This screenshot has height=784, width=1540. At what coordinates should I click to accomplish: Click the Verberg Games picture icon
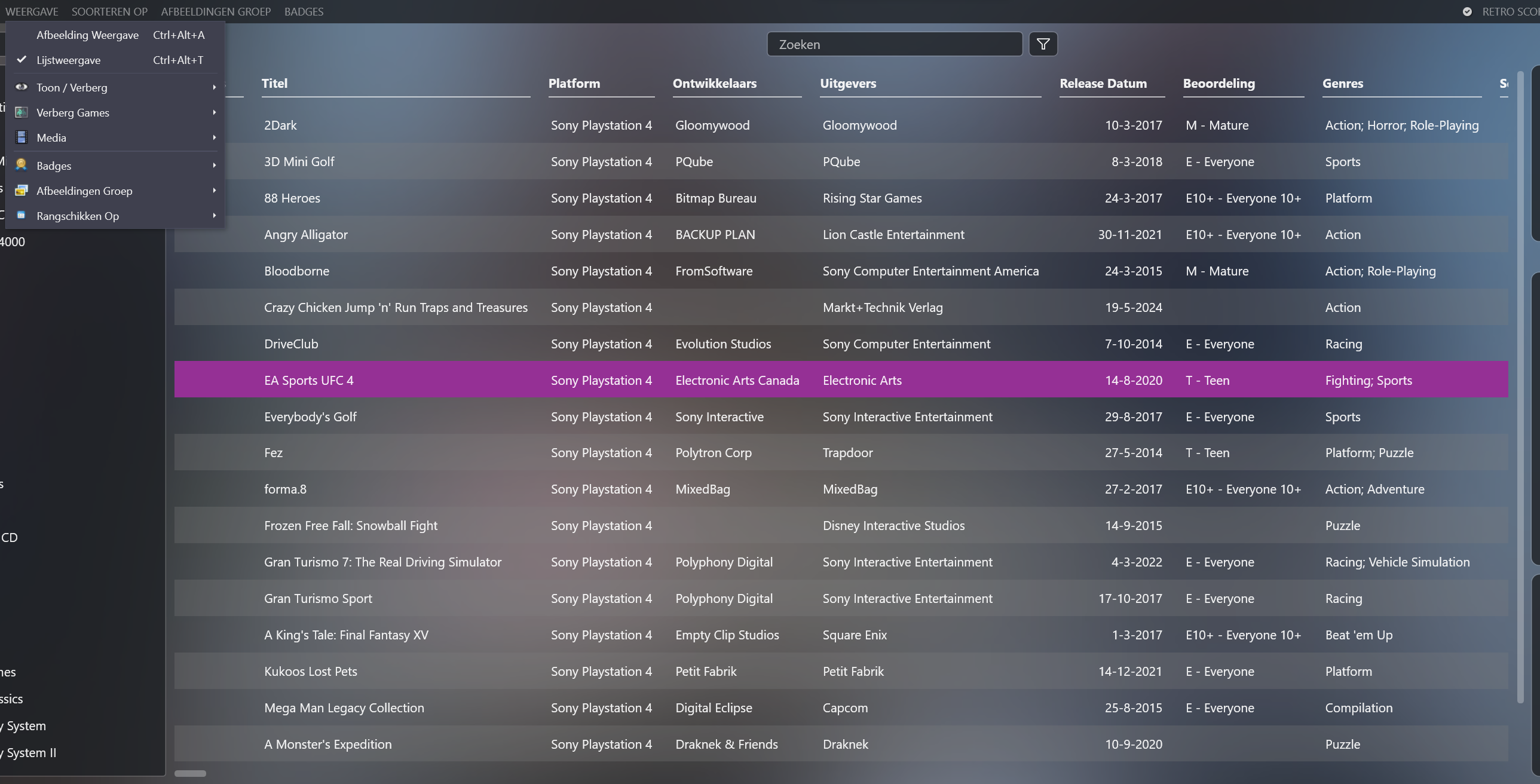click(x=22, y=112)
